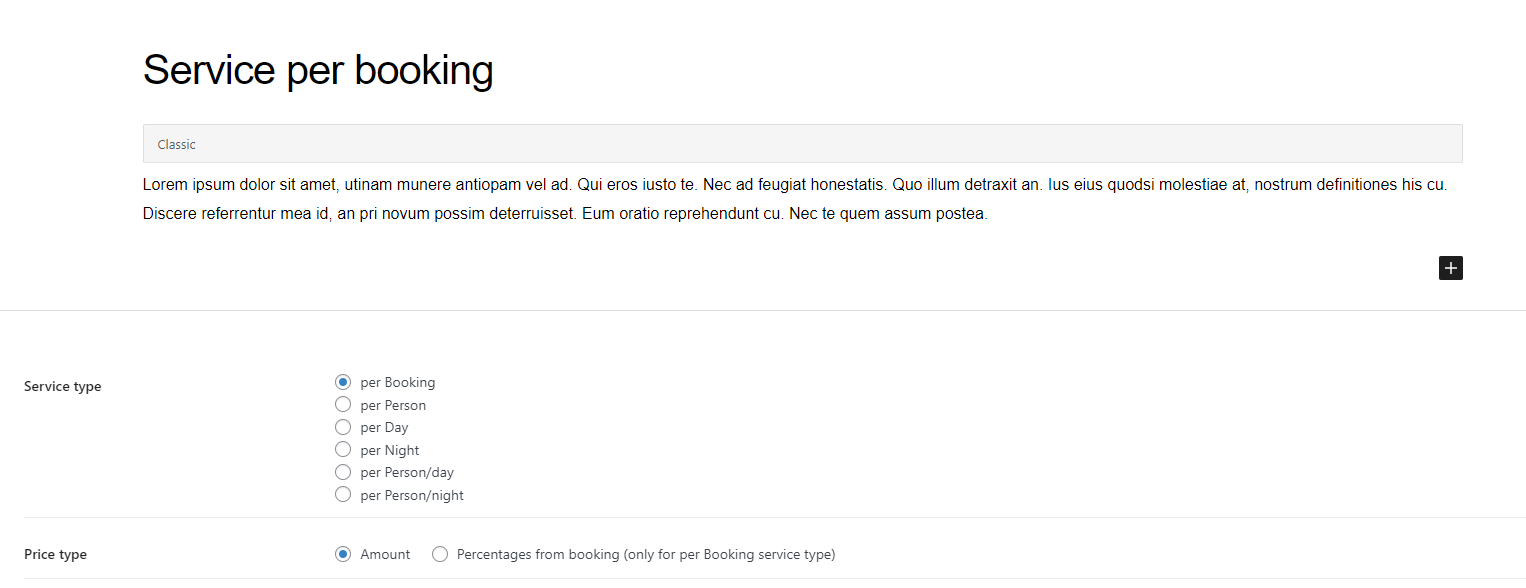
Task: Select the 'Amount' price type radio circle
Action: click(x=343, y=554)
